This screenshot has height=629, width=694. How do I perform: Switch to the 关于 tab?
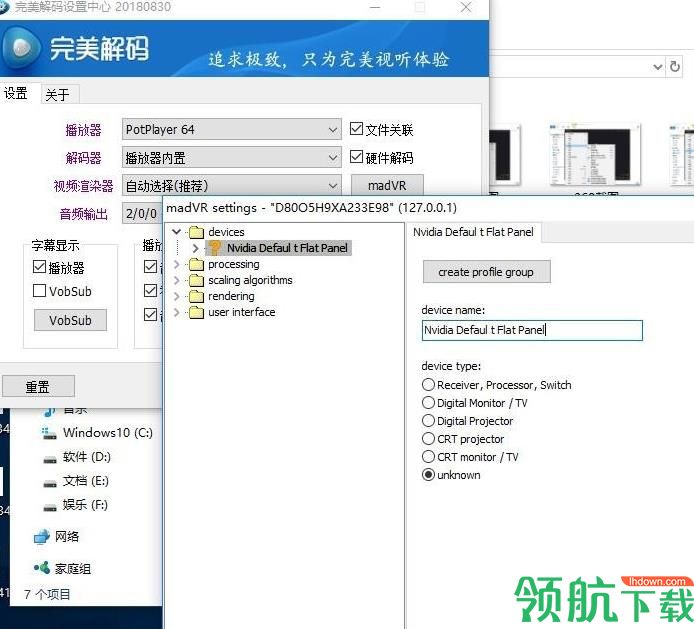58,94
